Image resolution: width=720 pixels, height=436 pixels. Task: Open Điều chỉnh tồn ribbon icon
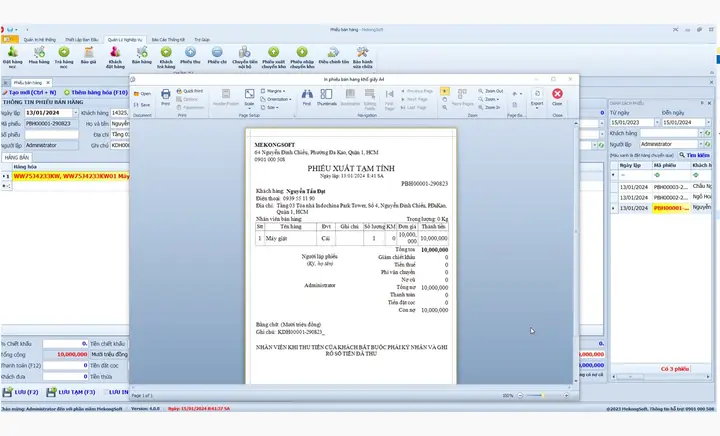(334, 55)
